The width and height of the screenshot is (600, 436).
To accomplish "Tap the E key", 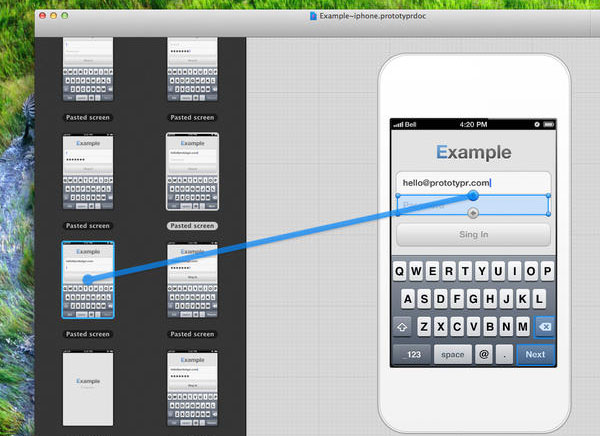I will pyautogui.click(x=432, y=271).
